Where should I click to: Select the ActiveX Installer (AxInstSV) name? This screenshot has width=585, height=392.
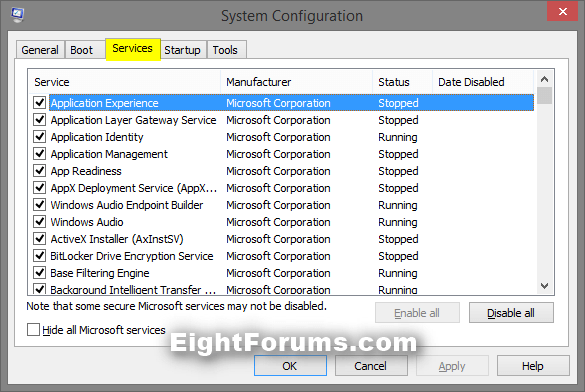coord(117,239)
